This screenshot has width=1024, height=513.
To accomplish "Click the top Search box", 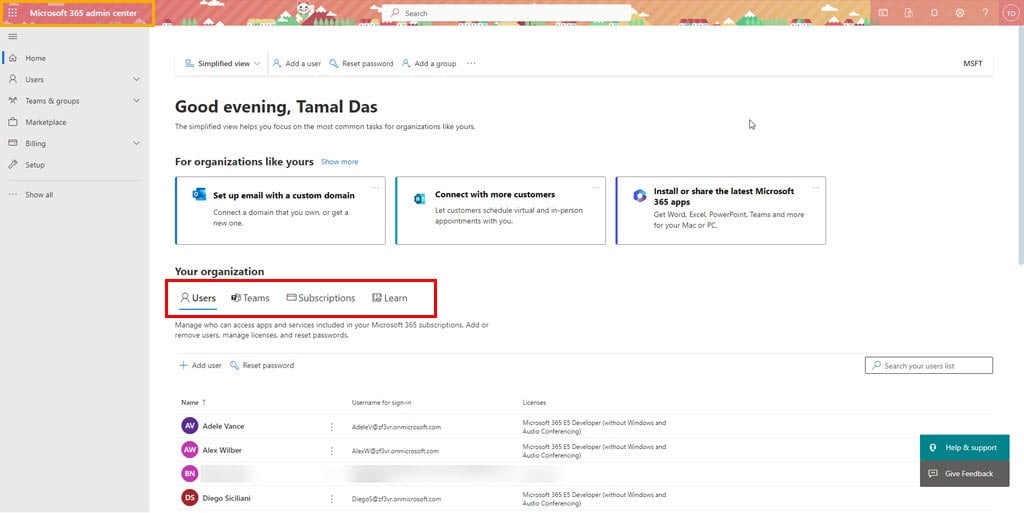I will click(x=507, y=13).
